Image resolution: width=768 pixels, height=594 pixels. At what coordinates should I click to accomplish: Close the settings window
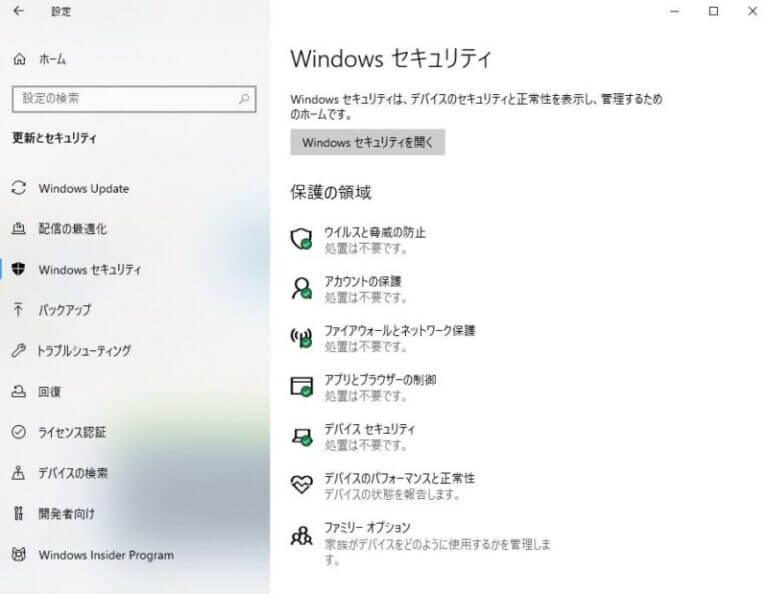(752, 11)
